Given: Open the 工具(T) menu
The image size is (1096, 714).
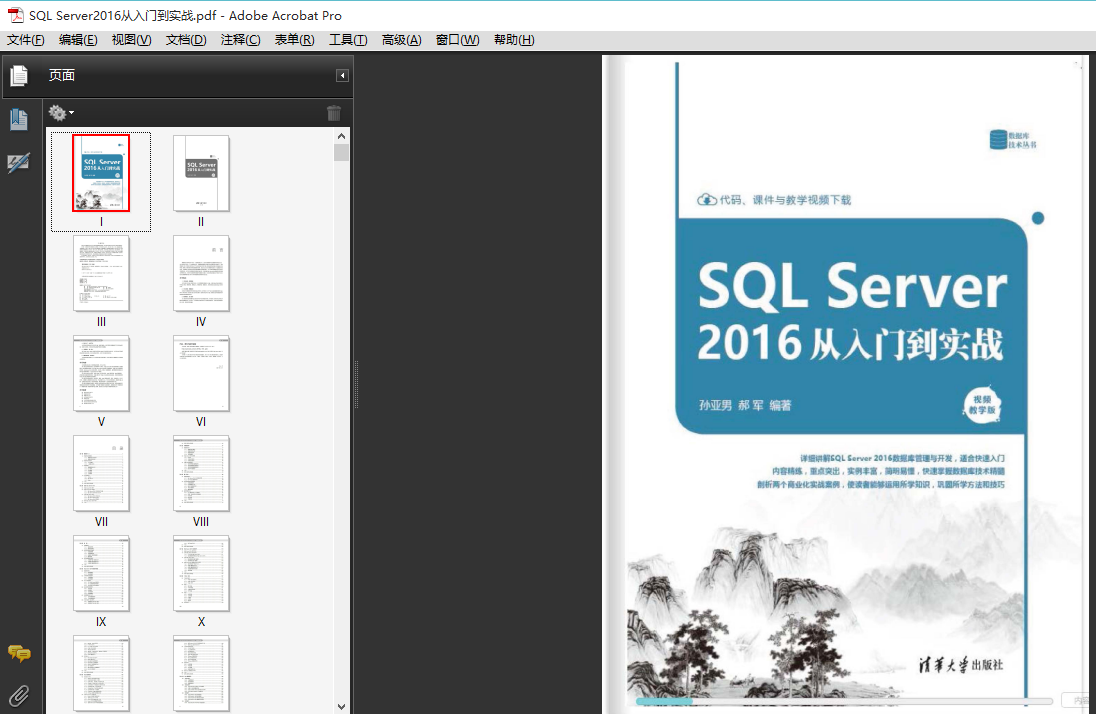Looking at the screenshot, I should [348, 40].
